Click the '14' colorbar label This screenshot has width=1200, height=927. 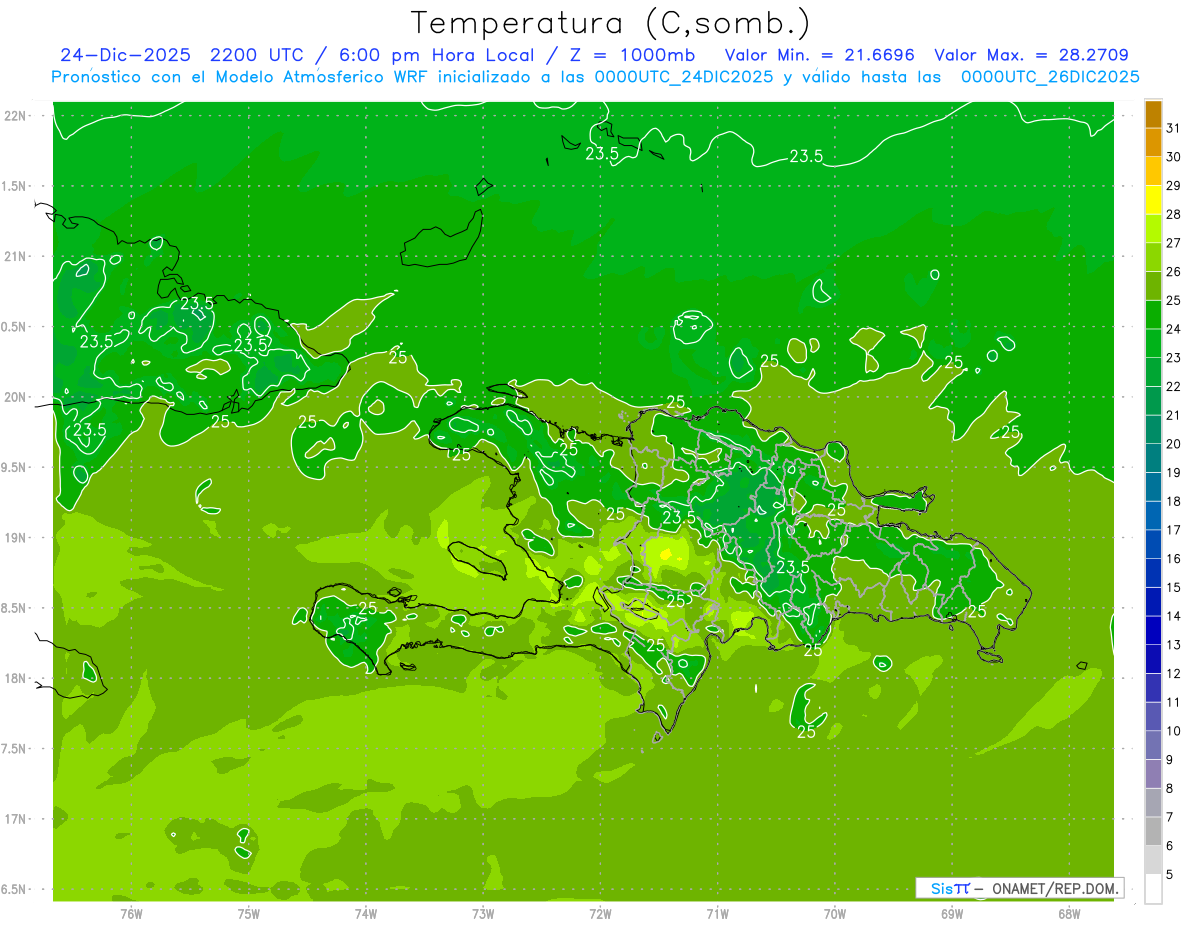[x=1173, y=616]
